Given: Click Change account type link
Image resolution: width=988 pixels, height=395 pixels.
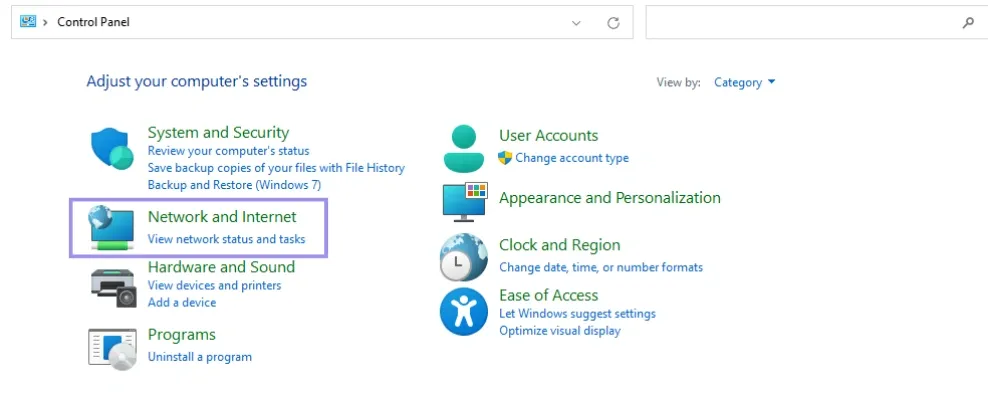Looking at the screenshot, I should pos(572,158).
